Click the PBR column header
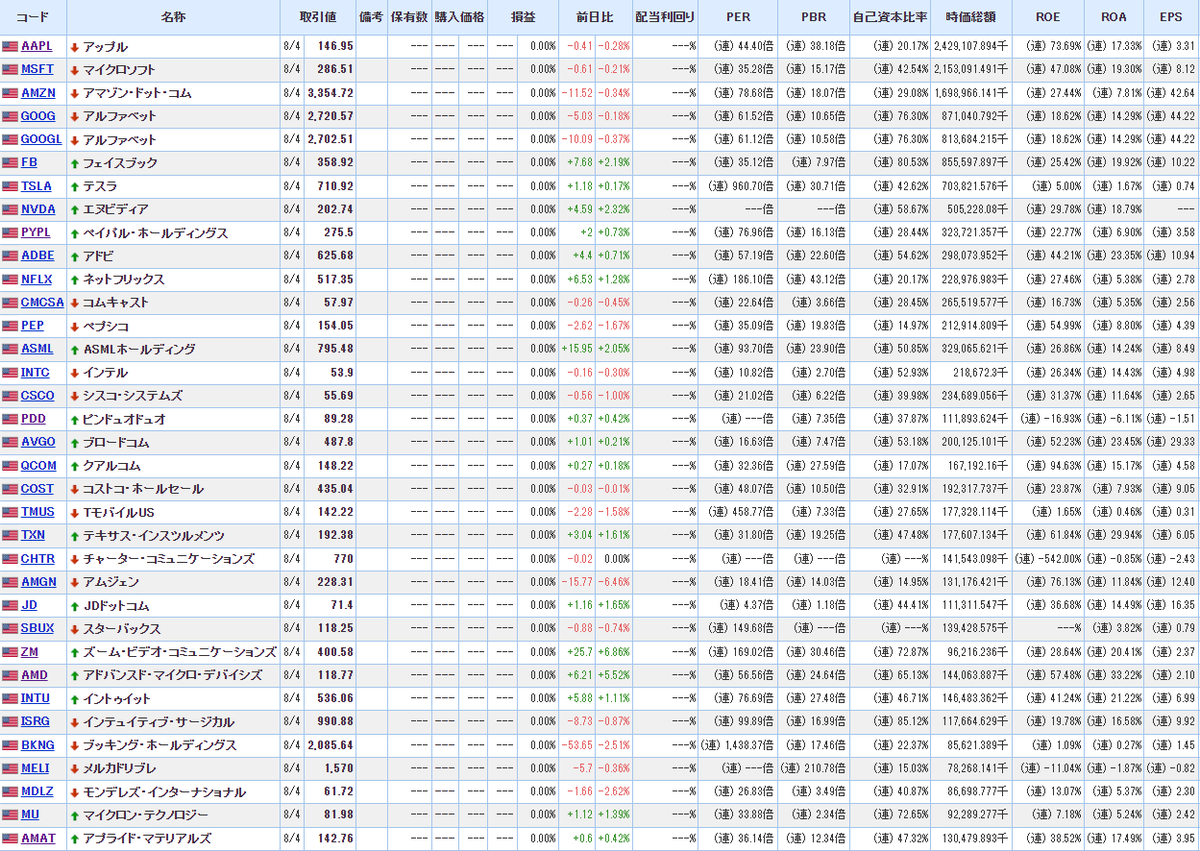 [813, 17]
